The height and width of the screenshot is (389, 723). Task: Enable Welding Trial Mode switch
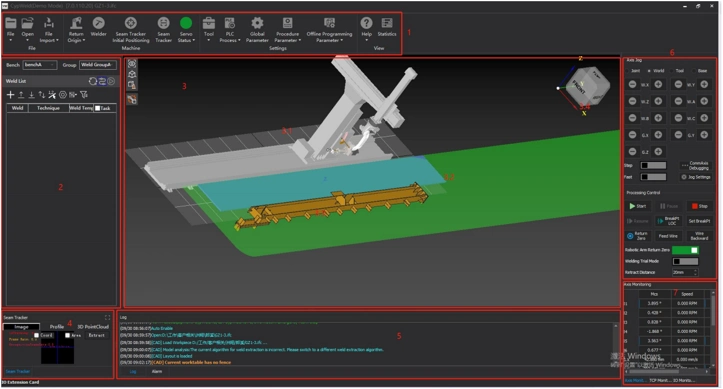(x=685, y=261)
